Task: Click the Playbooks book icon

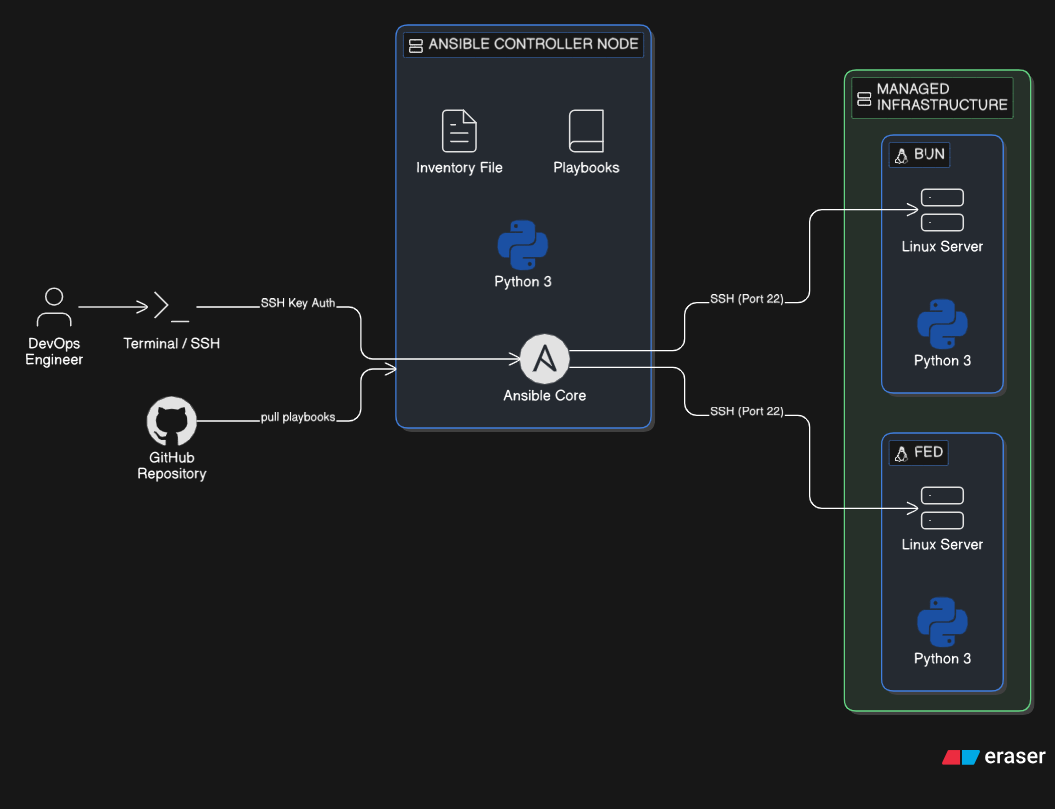Action: (586, 131)
